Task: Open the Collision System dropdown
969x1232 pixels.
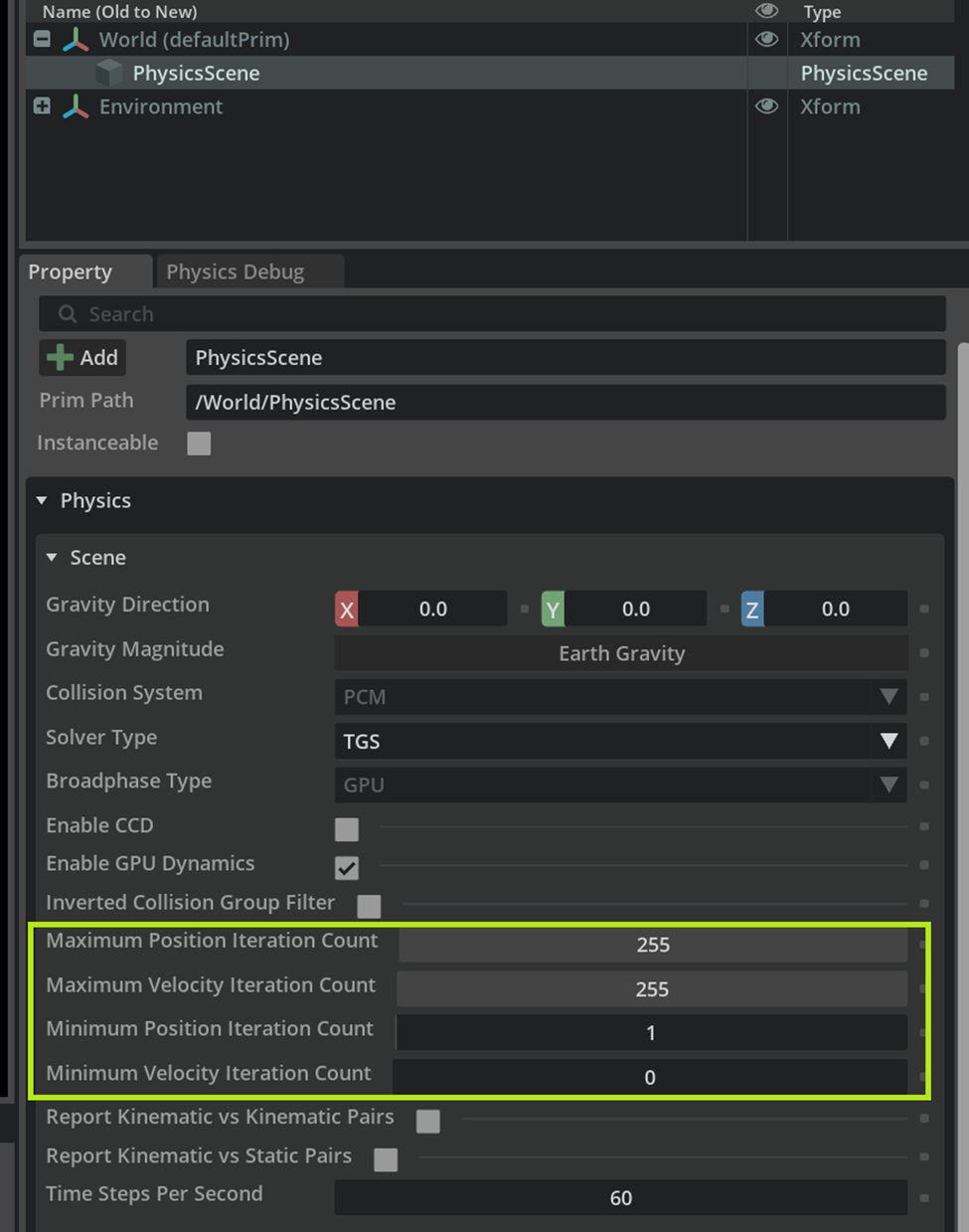Action: pyautogui.click(x=621, y=697)
